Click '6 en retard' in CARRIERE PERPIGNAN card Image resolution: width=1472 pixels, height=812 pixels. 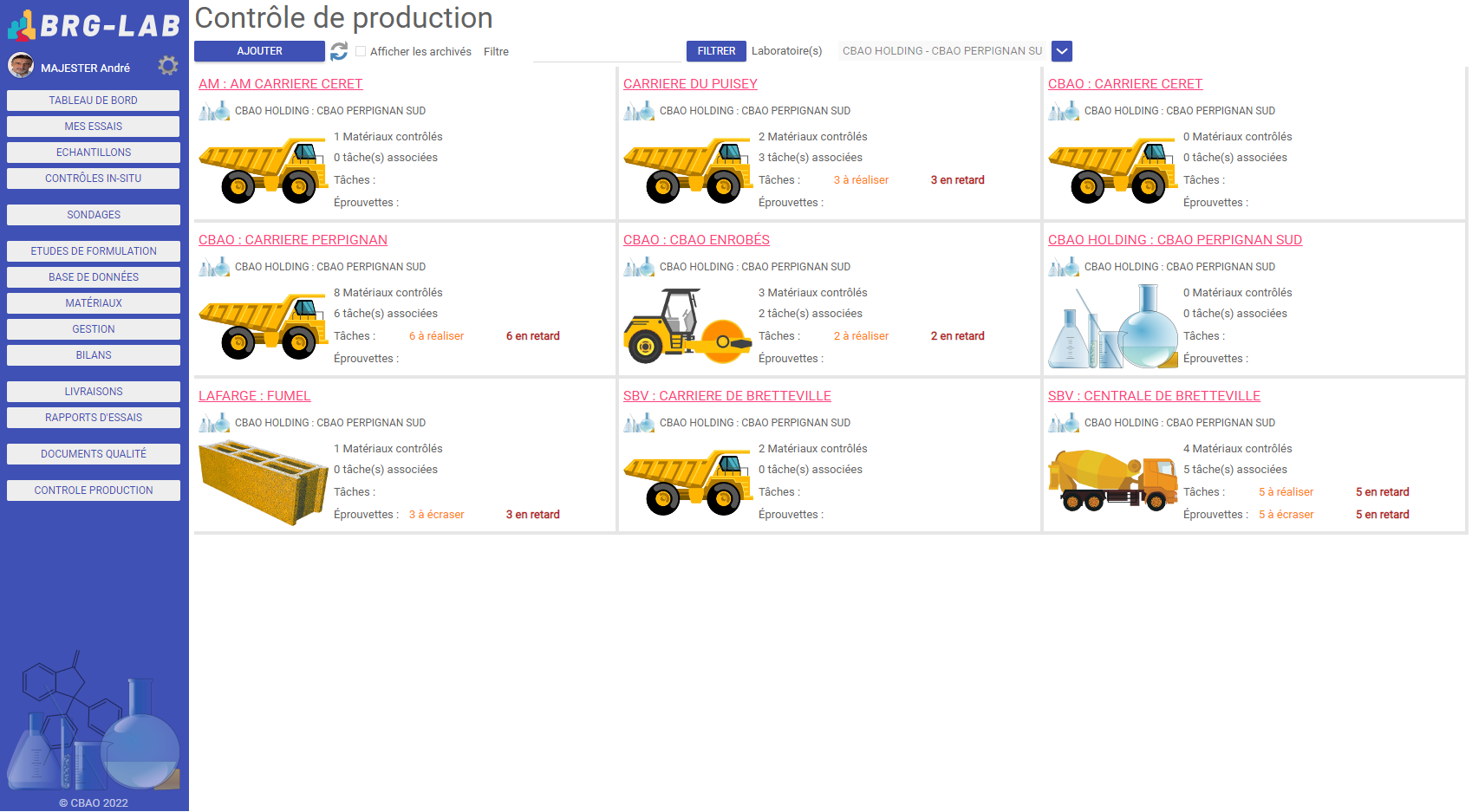[x=532, y=336]
